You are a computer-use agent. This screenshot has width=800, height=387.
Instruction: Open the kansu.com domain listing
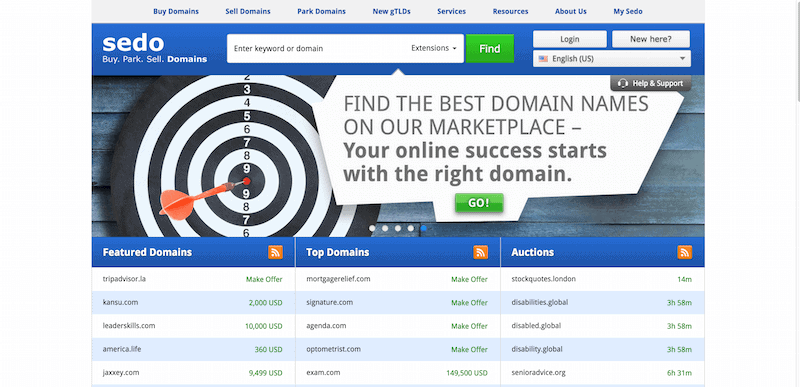point(120,302)
